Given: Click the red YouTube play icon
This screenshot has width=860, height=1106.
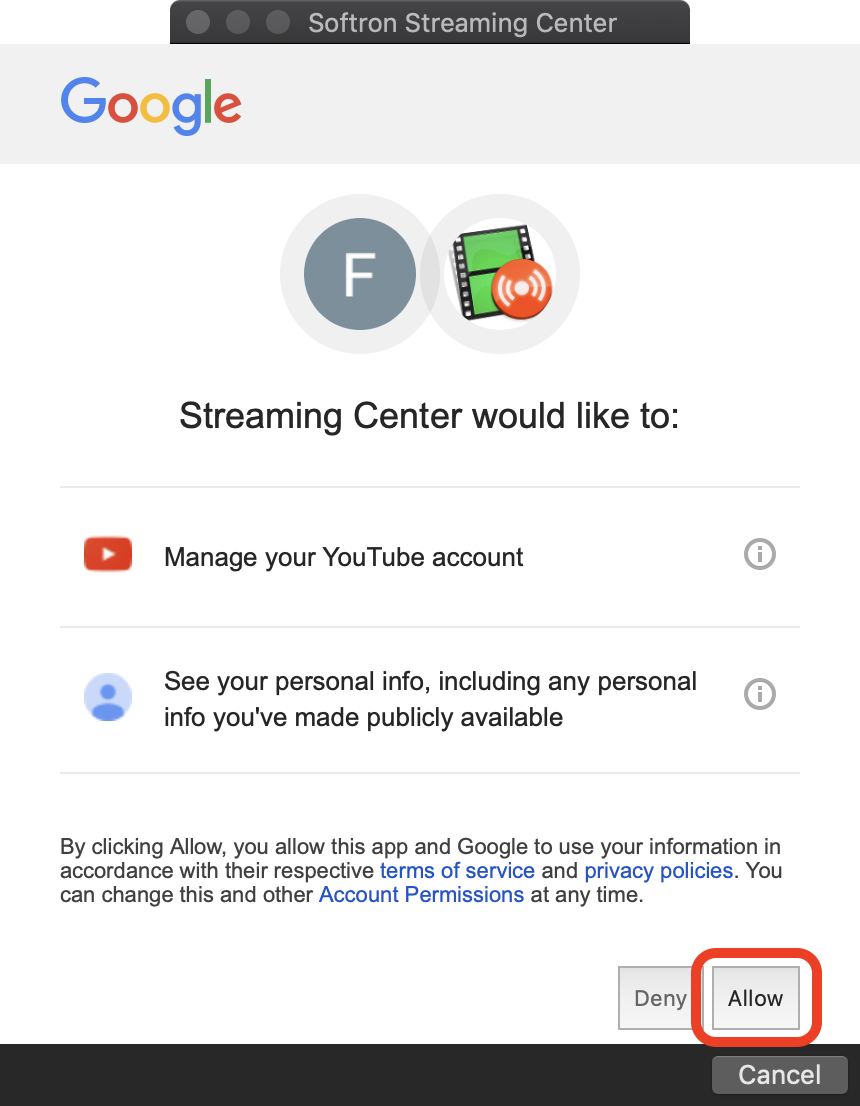Looking at the screenshot, I should point(108,554).
